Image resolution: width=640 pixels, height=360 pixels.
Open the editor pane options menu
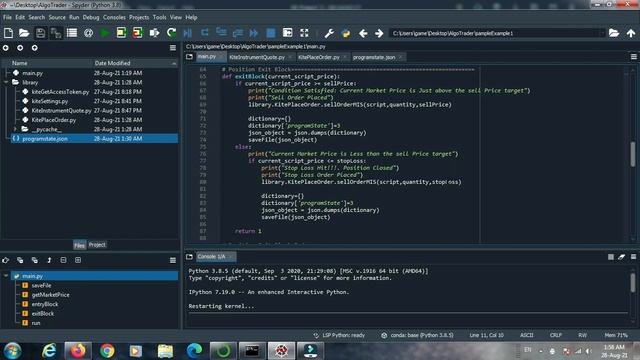(633, 57)
